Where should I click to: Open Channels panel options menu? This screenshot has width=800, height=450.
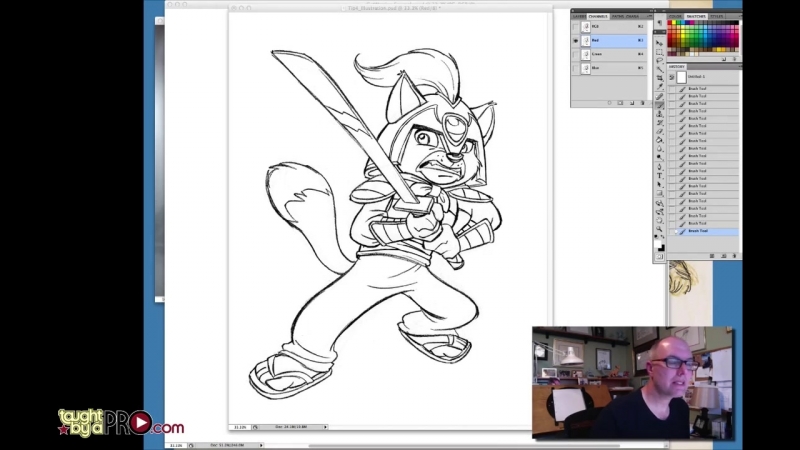point(649,16)
